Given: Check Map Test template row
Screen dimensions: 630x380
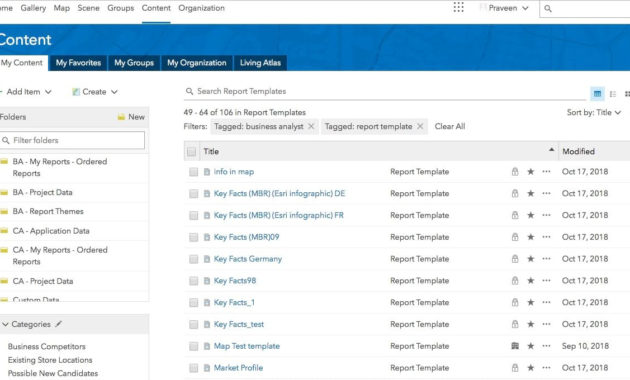Looking at the screenshot, I should (x=194, y=346).
